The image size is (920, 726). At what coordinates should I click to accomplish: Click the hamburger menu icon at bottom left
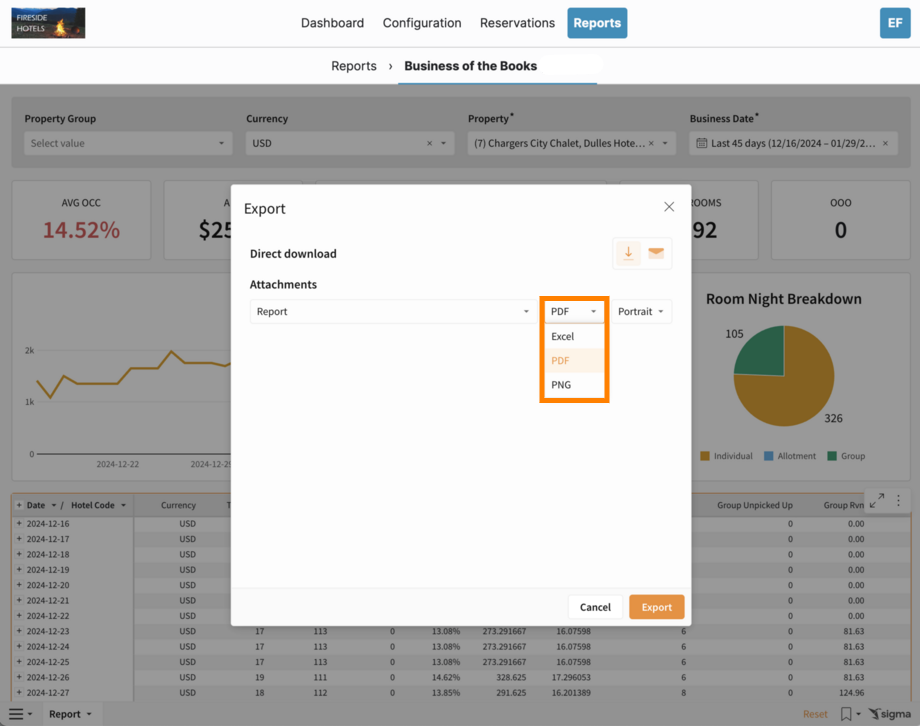point(16,714)
